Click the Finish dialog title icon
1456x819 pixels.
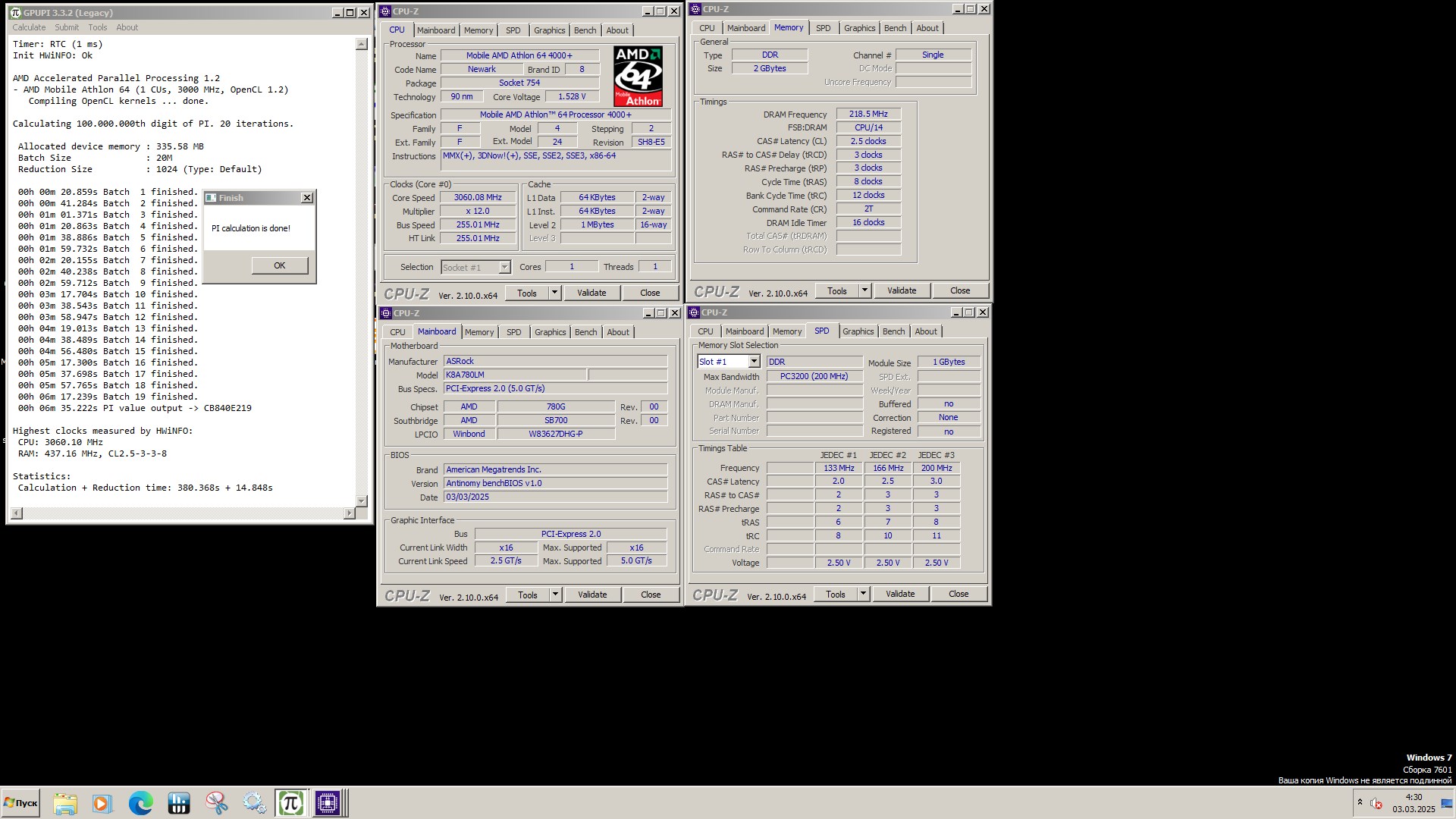pos(211,198)
